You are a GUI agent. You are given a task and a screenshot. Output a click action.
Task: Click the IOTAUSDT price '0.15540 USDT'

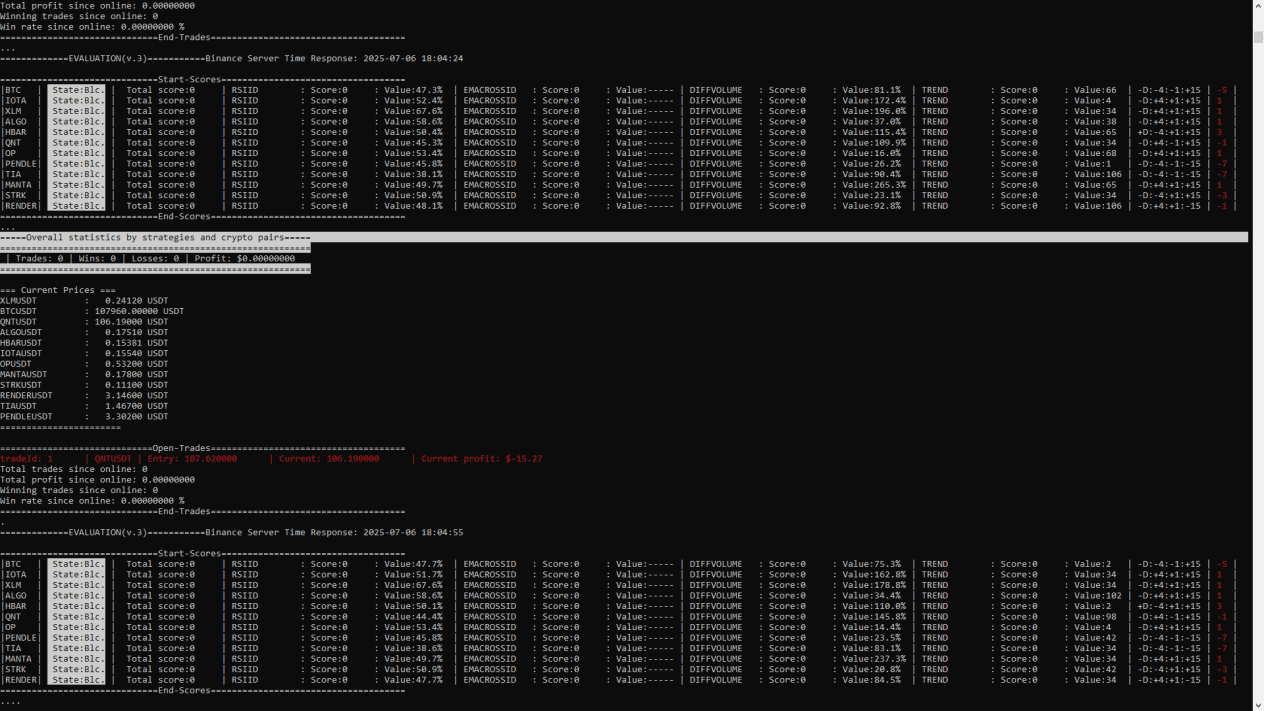(137, 353)
